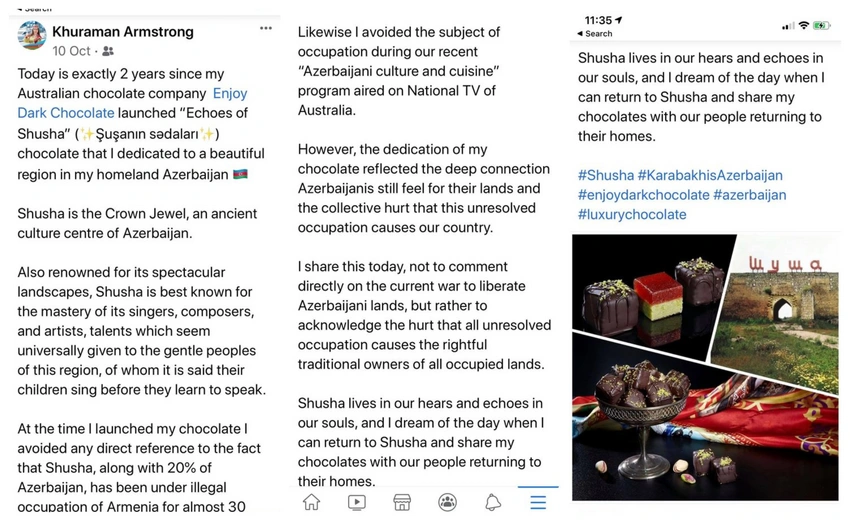Open the #KarabakhisAzerbaijan hashtag
This screenshot has width=850, height=521.
click(x=710, y=175)
